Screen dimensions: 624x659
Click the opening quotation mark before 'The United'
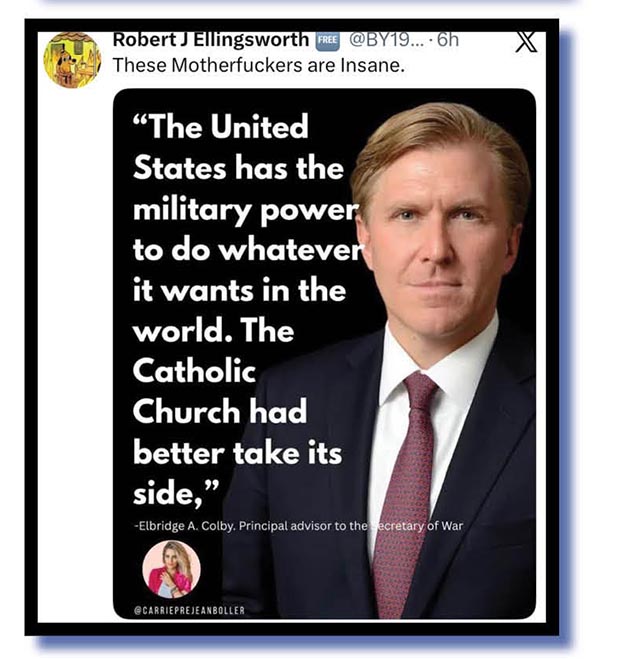coord(141,124)
